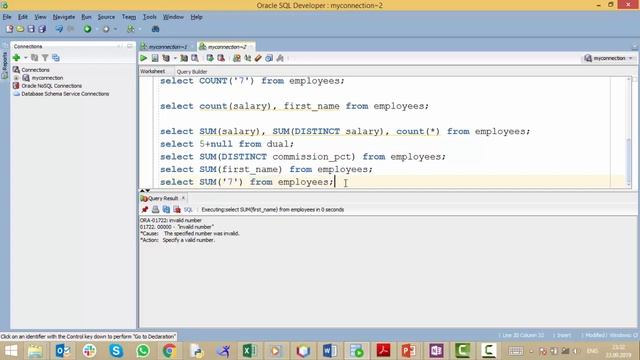The image size is (640, 360).
Task: Open Google Chrome from the taskbar
Action: pyautogui.click(x=169, y=351)
